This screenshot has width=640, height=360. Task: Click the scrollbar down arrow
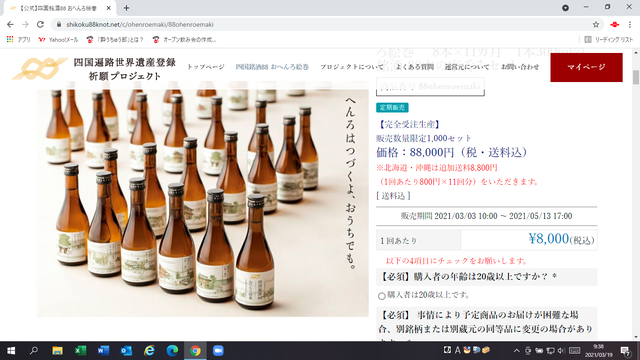[x=636, y=337]
